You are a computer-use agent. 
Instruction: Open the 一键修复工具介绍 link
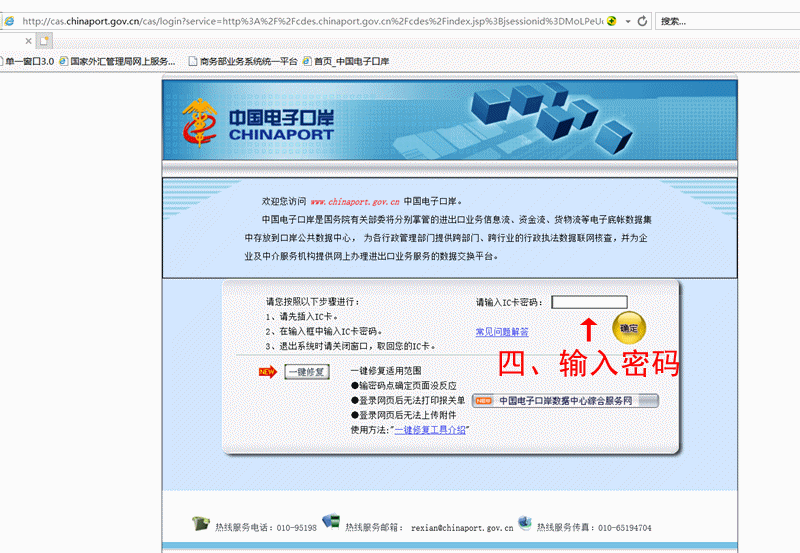pos(430,429)
